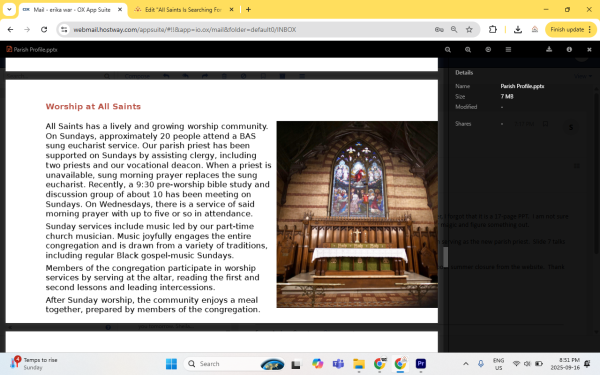Click the pinned extension icon beside downloads
The image size is (600, 375).
[535, 29]
